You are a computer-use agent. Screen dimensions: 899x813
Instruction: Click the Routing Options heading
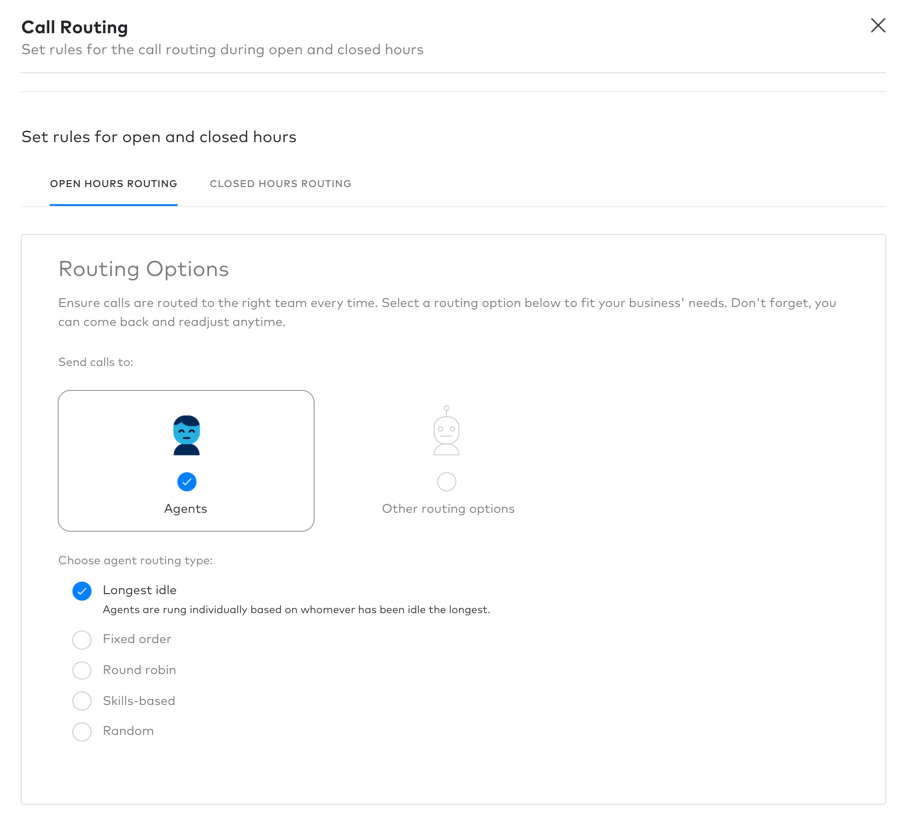[143, 269]
